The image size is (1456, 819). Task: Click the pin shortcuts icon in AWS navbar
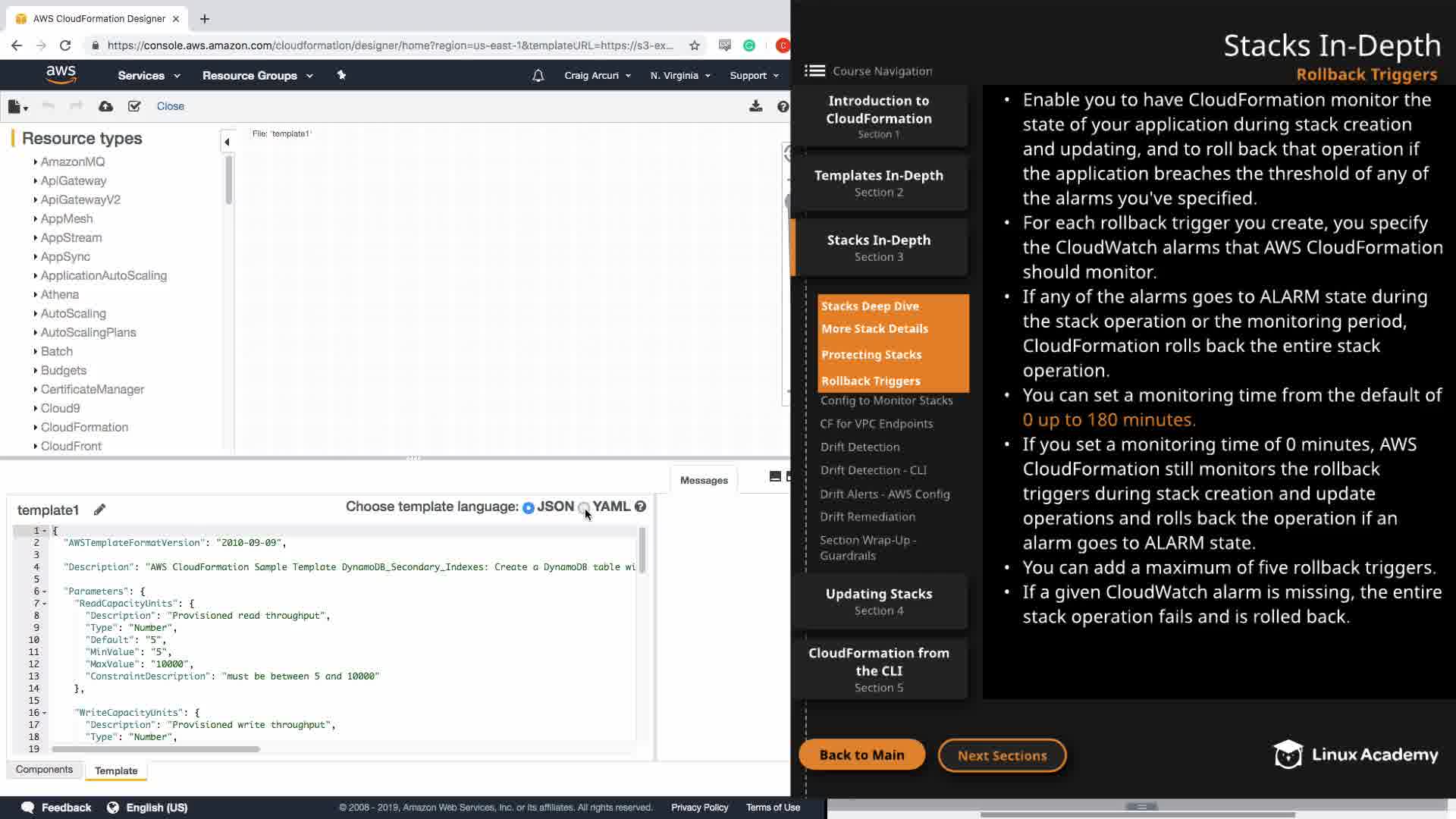341,75
